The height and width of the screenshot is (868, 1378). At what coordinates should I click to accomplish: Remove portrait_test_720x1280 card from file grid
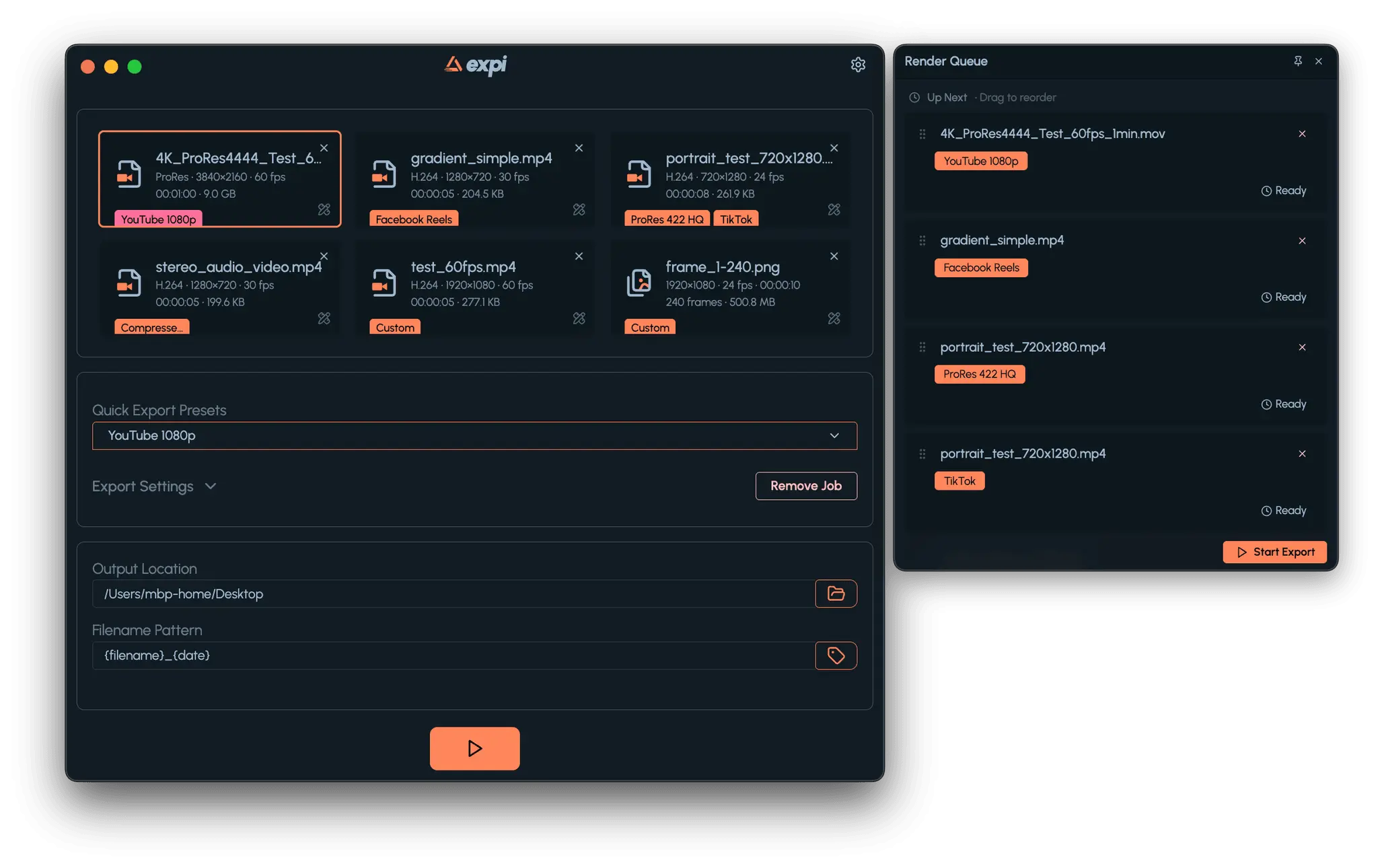[x=834, y=148]
